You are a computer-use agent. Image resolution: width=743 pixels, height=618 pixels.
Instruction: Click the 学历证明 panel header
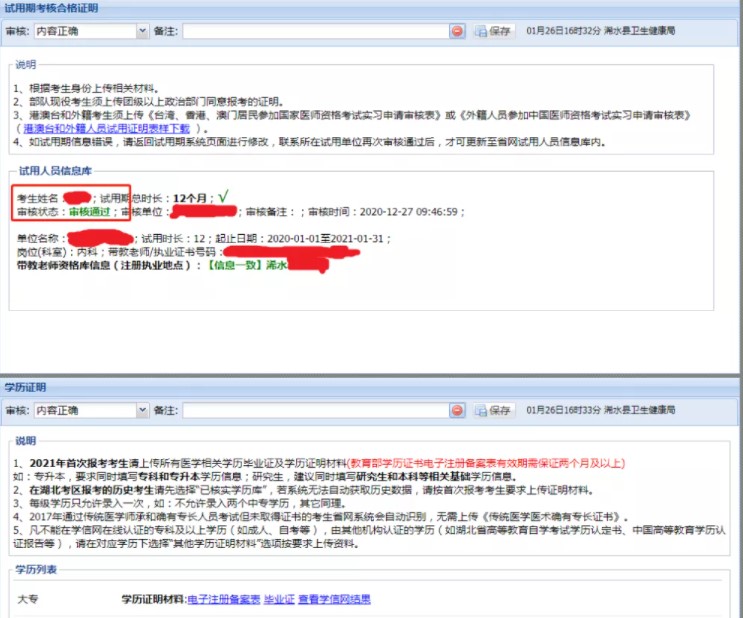coord(26,387)
